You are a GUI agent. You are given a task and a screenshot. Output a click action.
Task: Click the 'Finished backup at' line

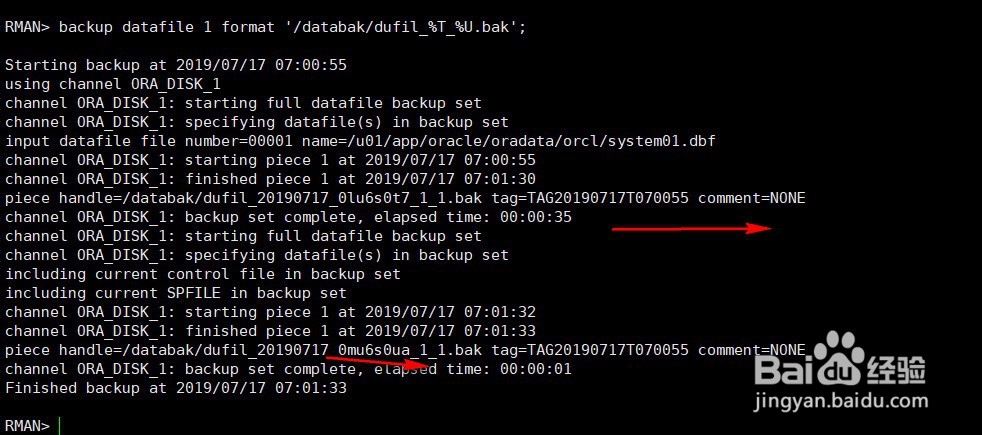click(x=176, y=388)
